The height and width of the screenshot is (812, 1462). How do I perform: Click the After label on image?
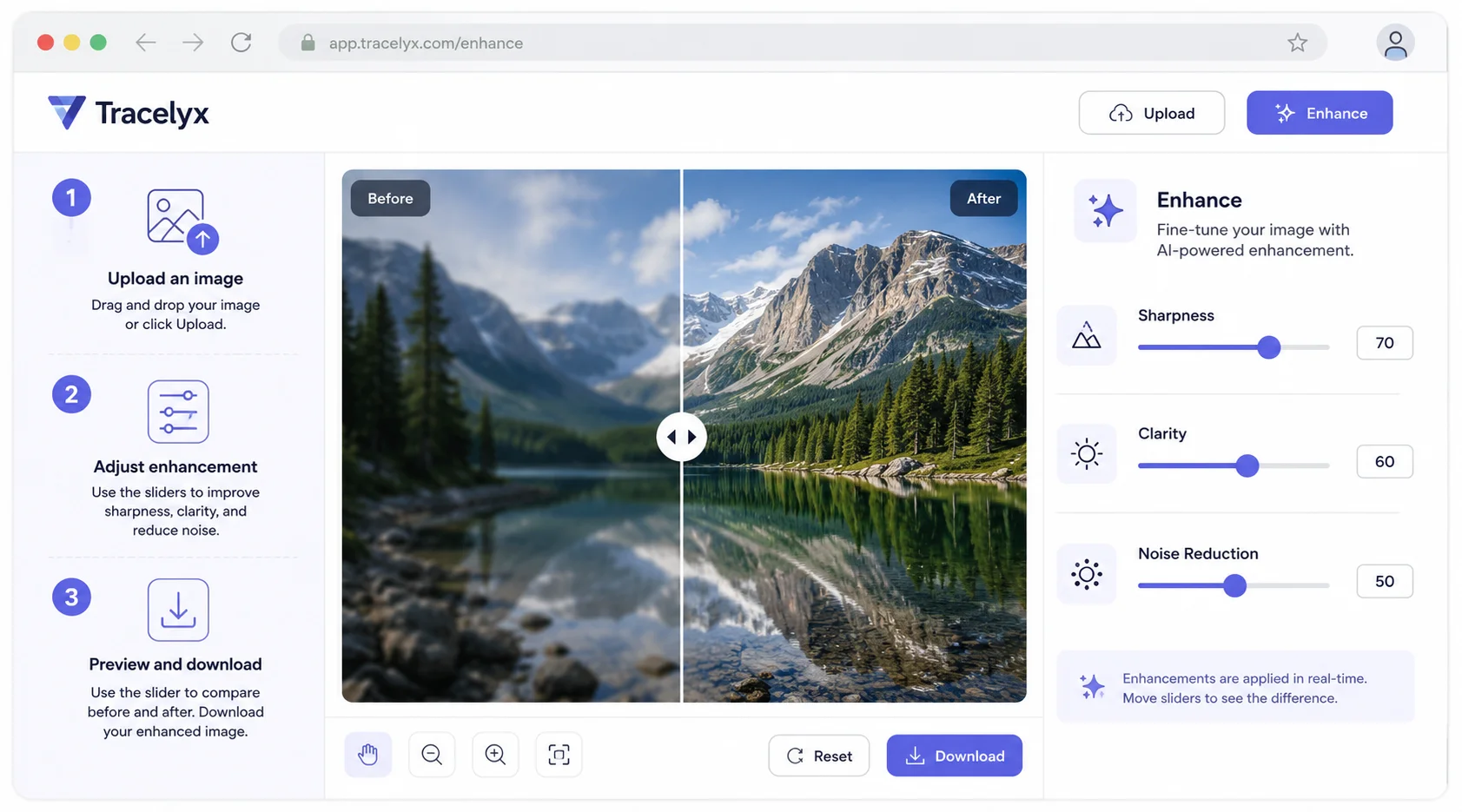click(x=983, y=198)
